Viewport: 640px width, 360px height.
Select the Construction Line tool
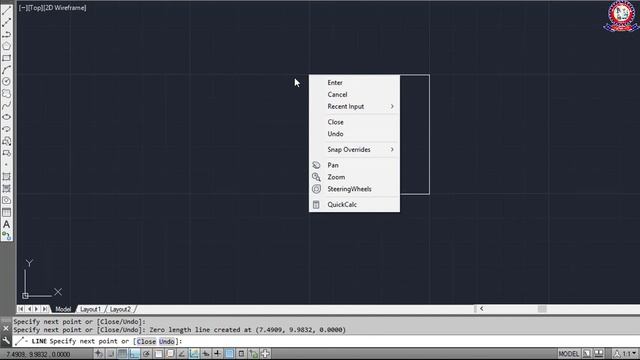click(7, 22)
